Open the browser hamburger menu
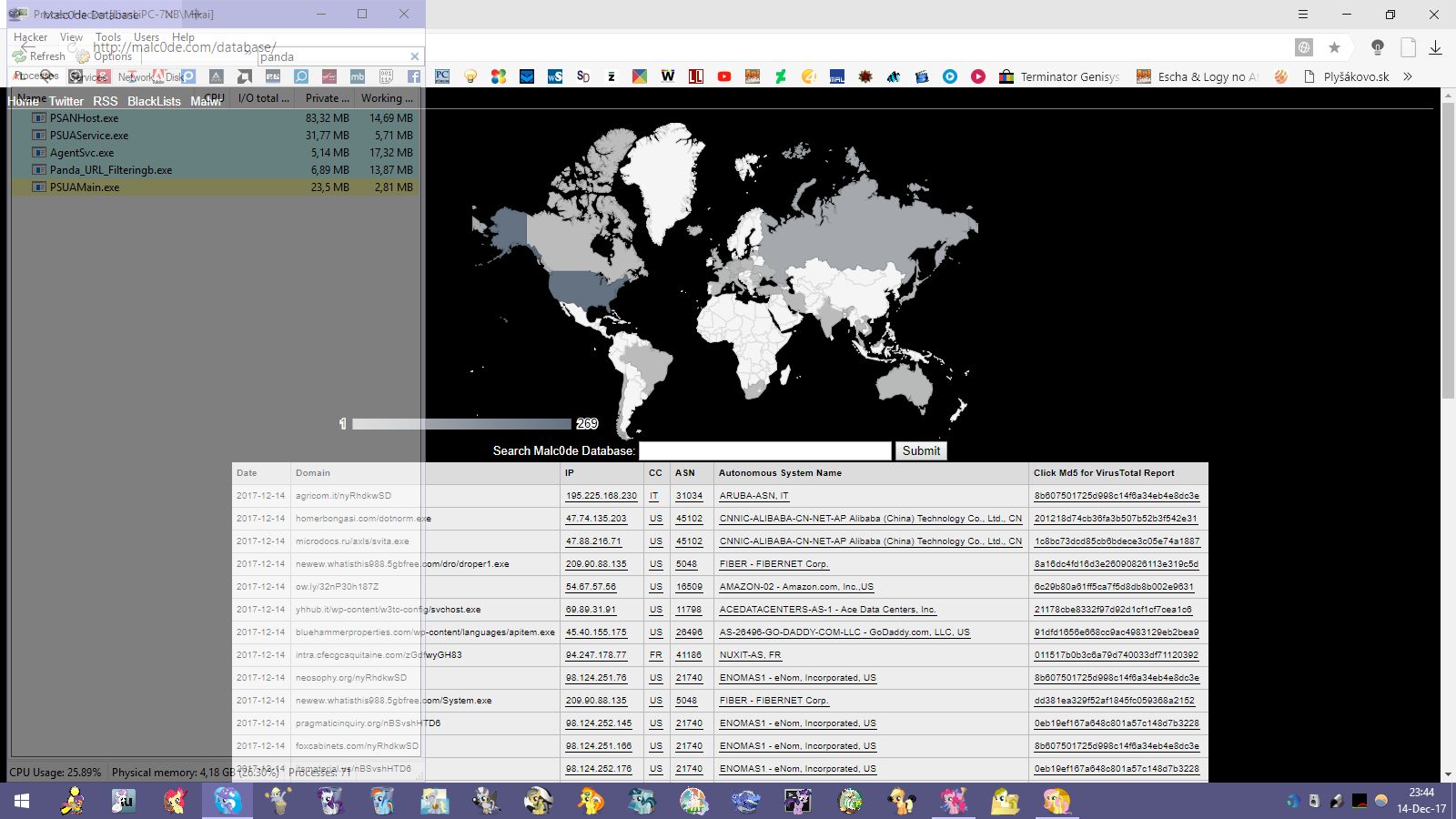The image size is (1456, 819). (x=1303, y=15)
